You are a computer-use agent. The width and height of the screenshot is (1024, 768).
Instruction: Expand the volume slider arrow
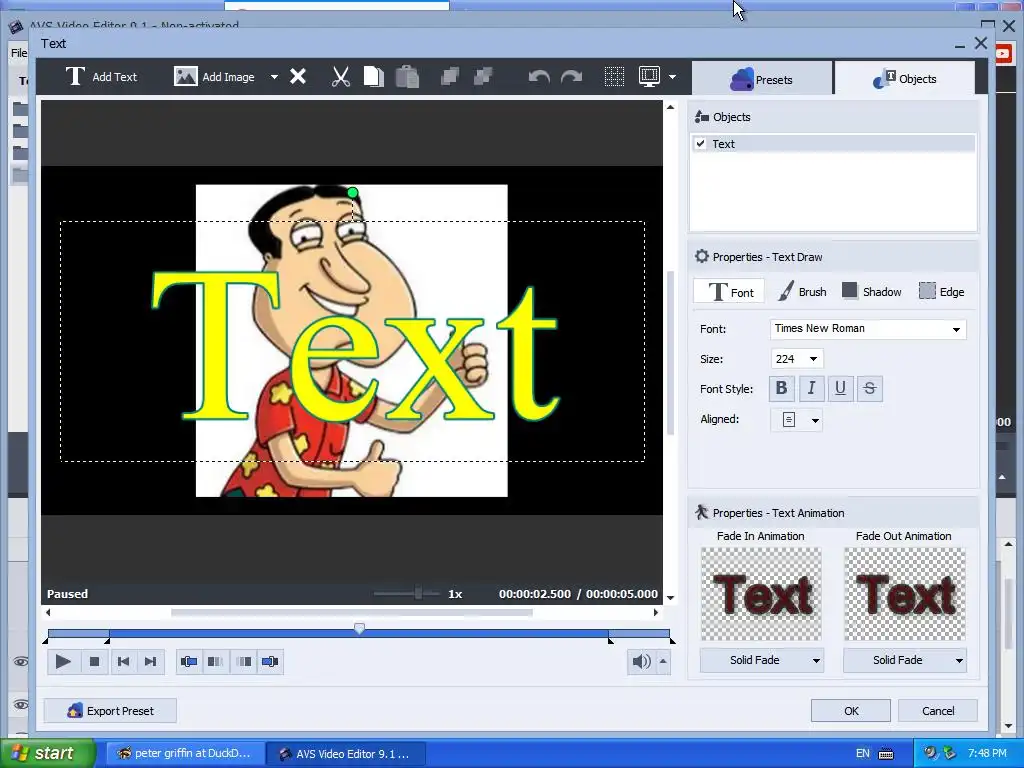point(663,662)
